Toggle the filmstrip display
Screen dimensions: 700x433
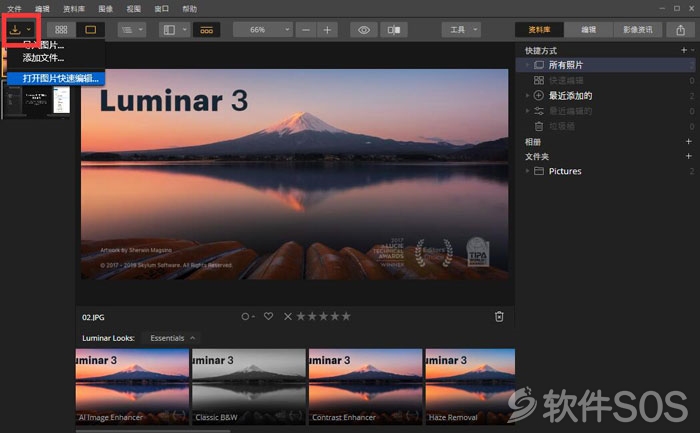pyautogui.click(x=206, y=30)
